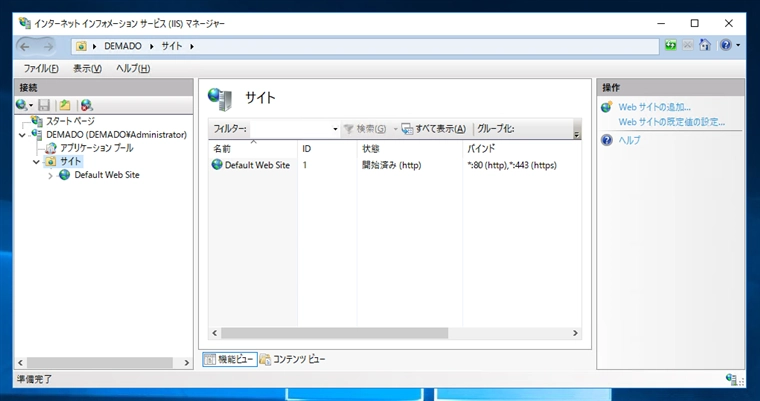The image size is (760, 401).
Task: Click the フィルター input field
Action: tap(290, 129)
